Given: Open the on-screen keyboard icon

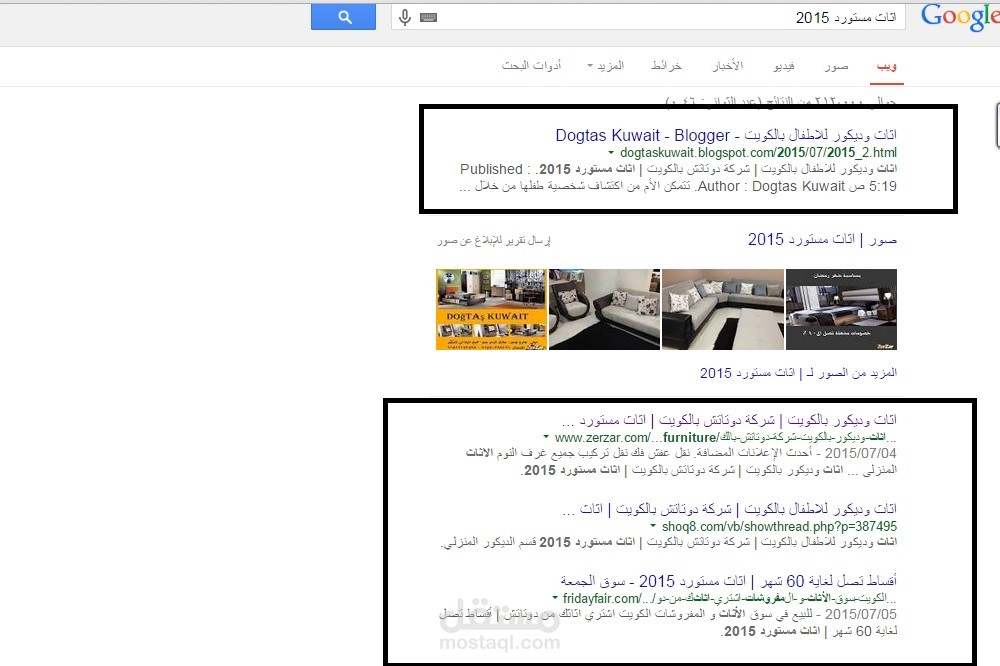Looking at the screenshot, I should [x=429, y=17].
